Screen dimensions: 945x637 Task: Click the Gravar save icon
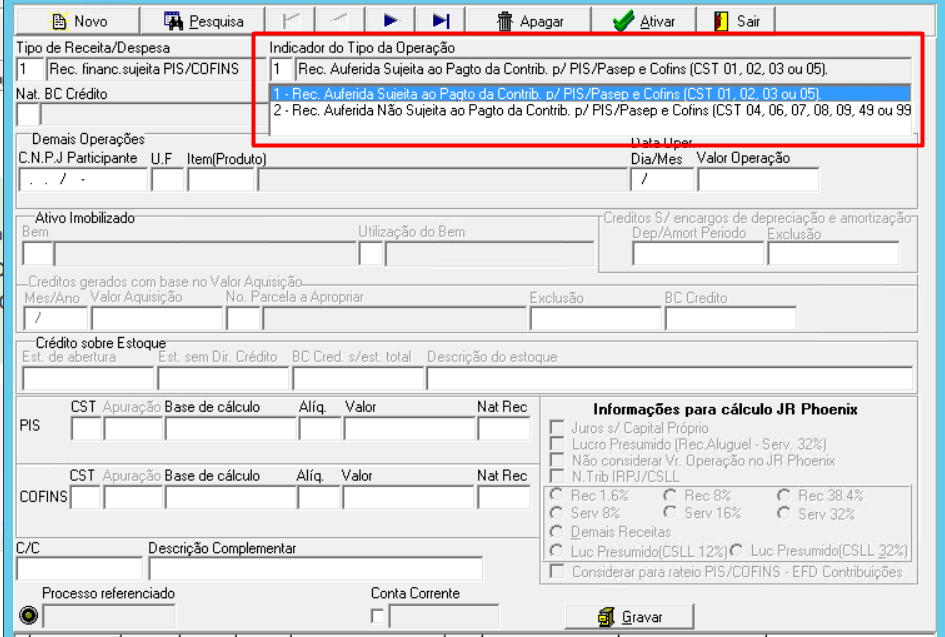606,617
